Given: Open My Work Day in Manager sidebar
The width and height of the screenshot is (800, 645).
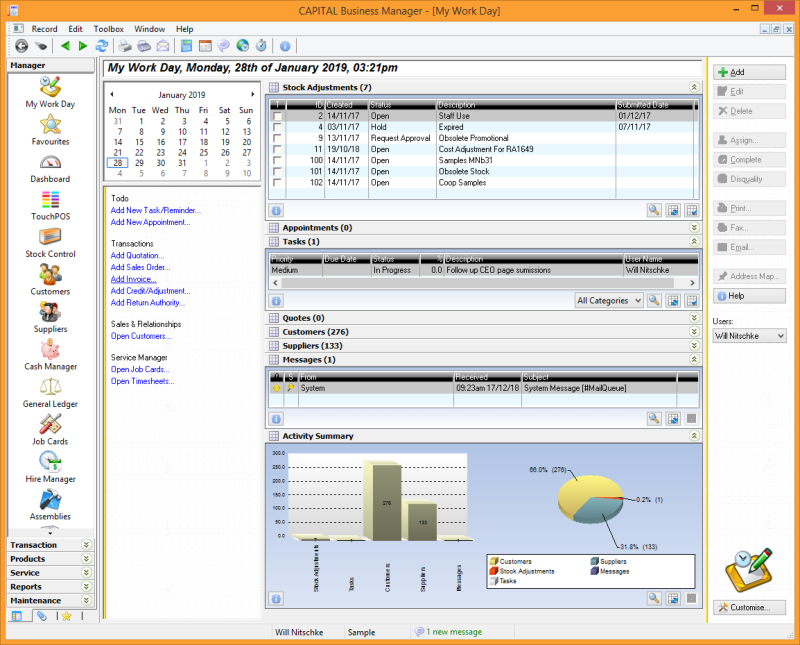Looking at the screenshot, I should tap(50, 92).
